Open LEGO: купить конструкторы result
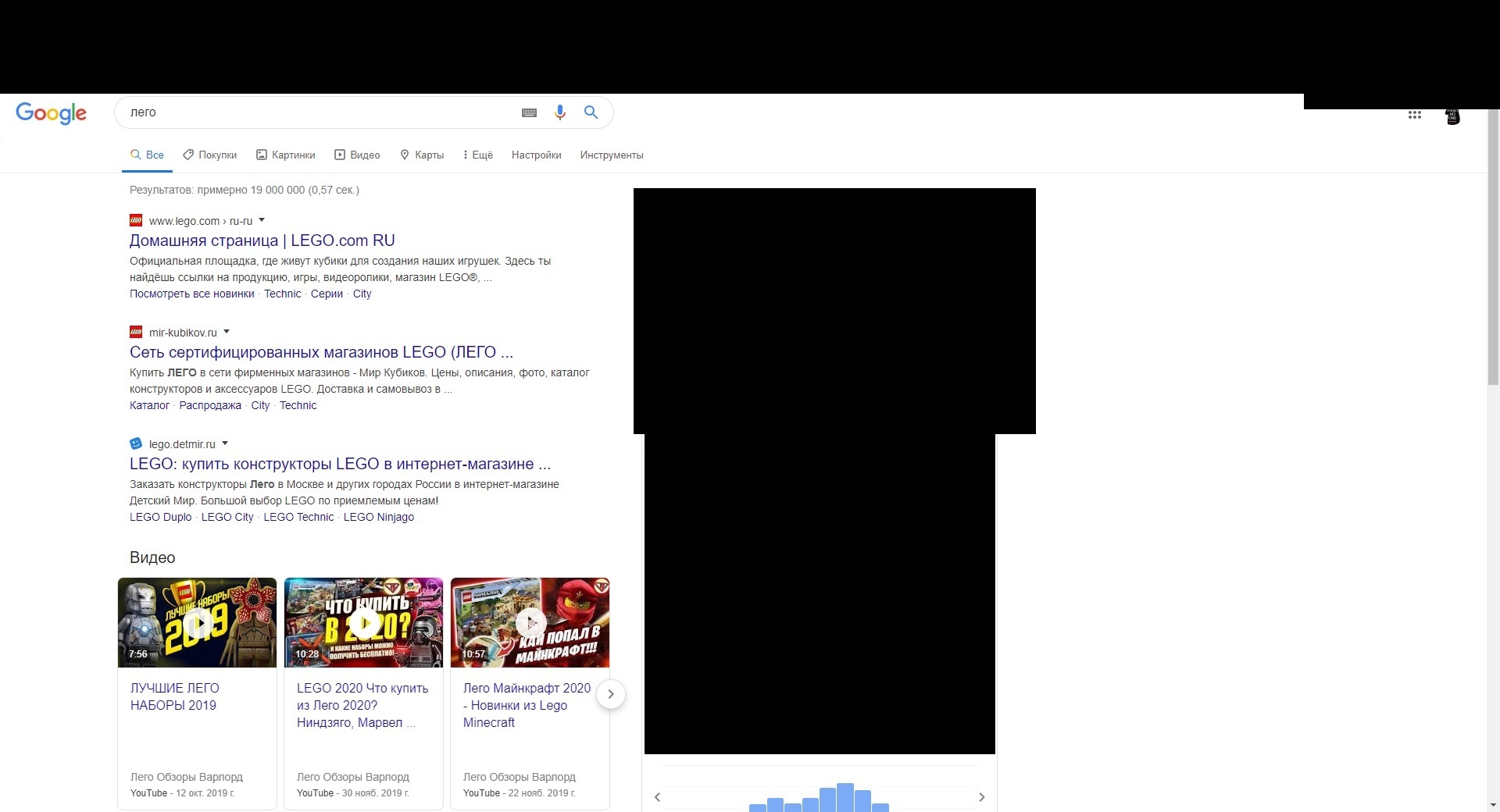 point(341,464)
